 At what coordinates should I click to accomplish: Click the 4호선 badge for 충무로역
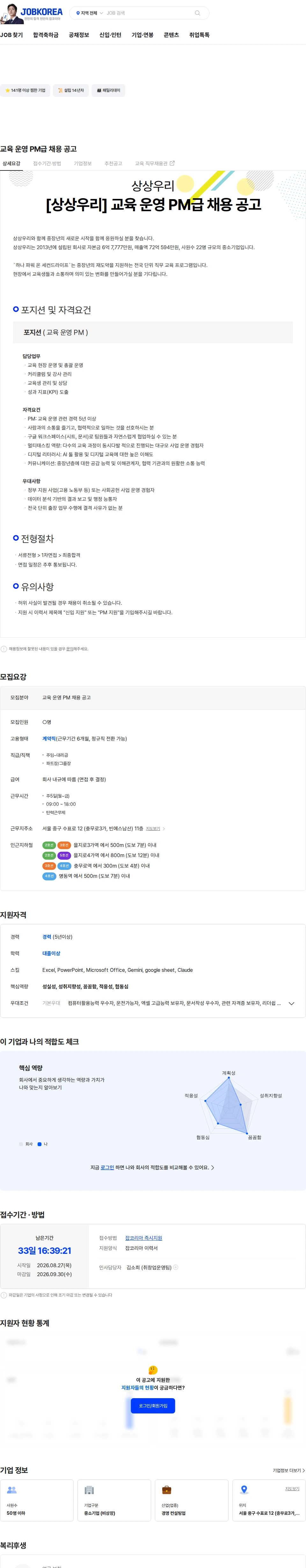click(x=64, y=865)
